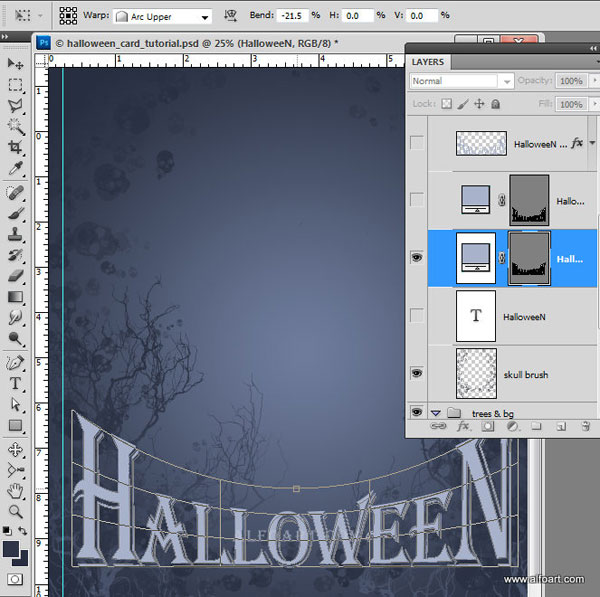Select the Gradient tool
600x597 pixels.
click(15, 297)
